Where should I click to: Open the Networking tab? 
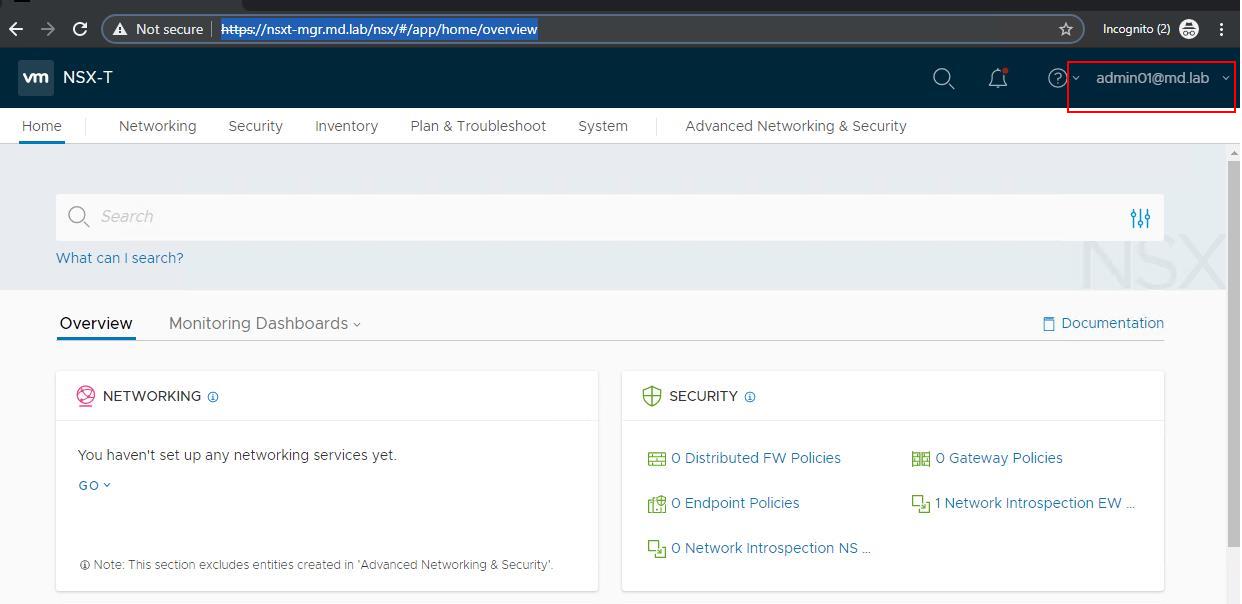pyautogui.click(x=158, y=126)
